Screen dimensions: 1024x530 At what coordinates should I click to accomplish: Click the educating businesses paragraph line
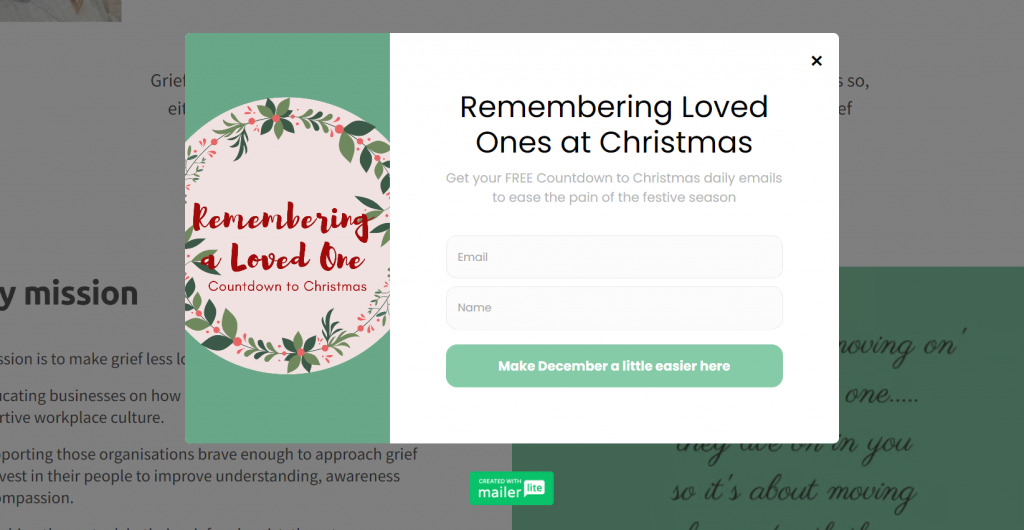point(90,396)
